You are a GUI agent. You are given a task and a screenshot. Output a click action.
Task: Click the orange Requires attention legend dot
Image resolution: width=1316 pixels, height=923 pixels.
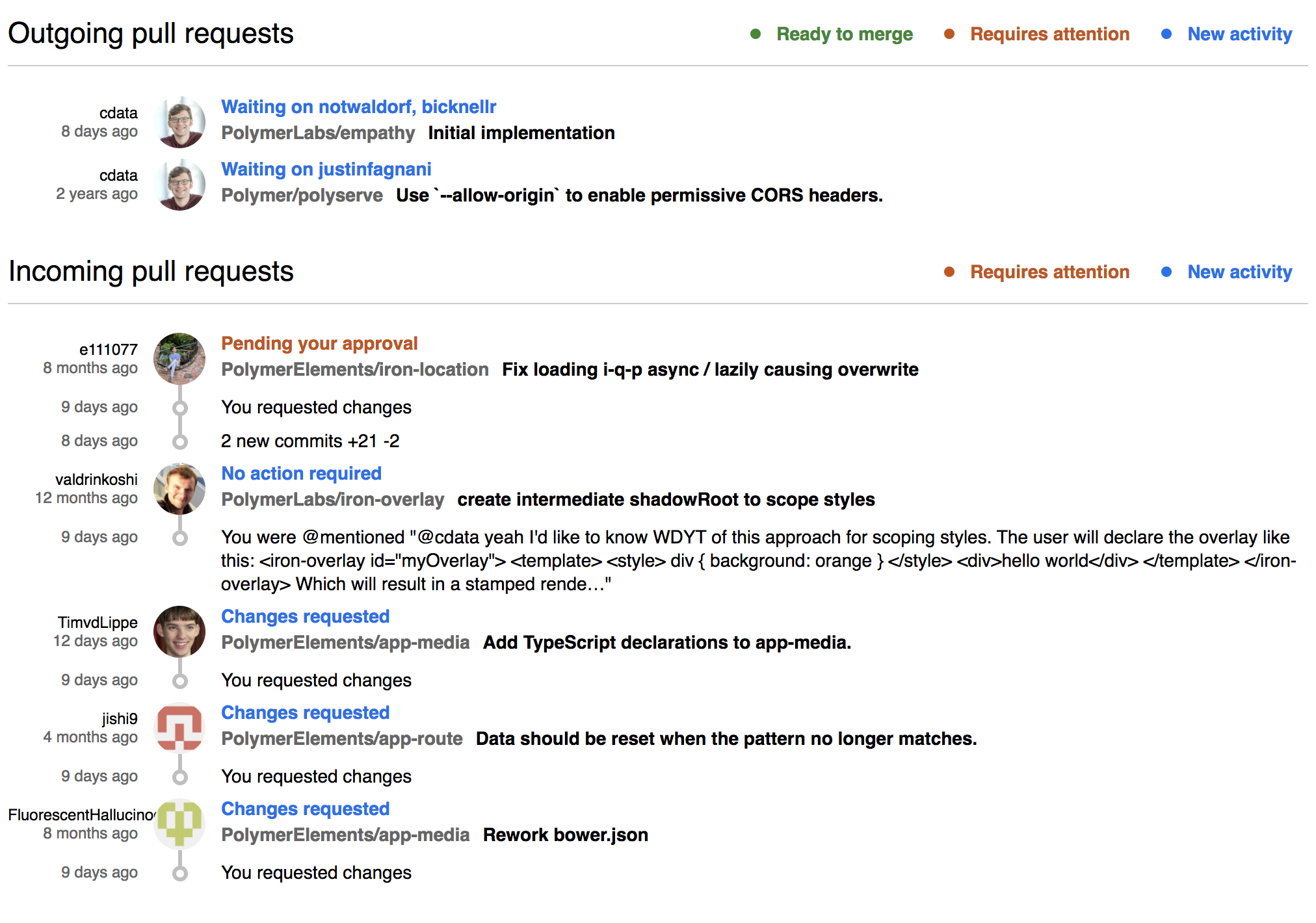pyautogui.click(x=949, y=34)
